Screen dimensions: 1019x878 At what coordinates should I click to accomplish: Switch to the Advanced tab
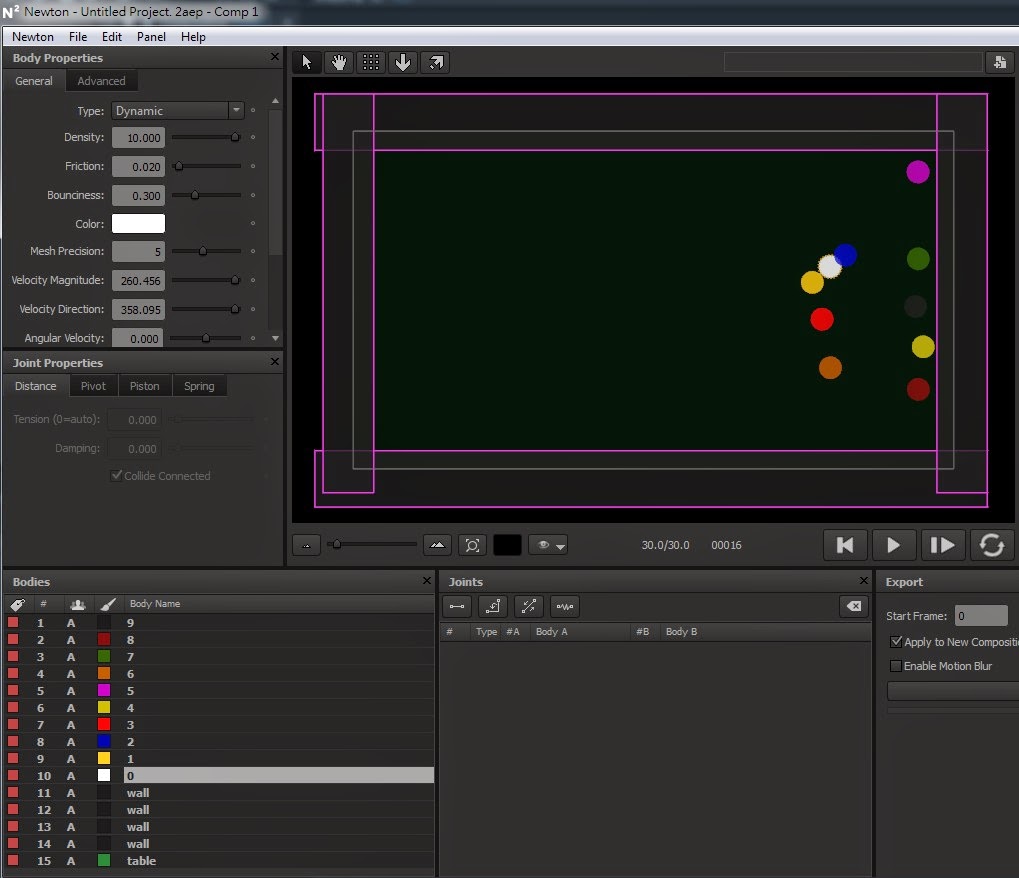pos(101,81)
